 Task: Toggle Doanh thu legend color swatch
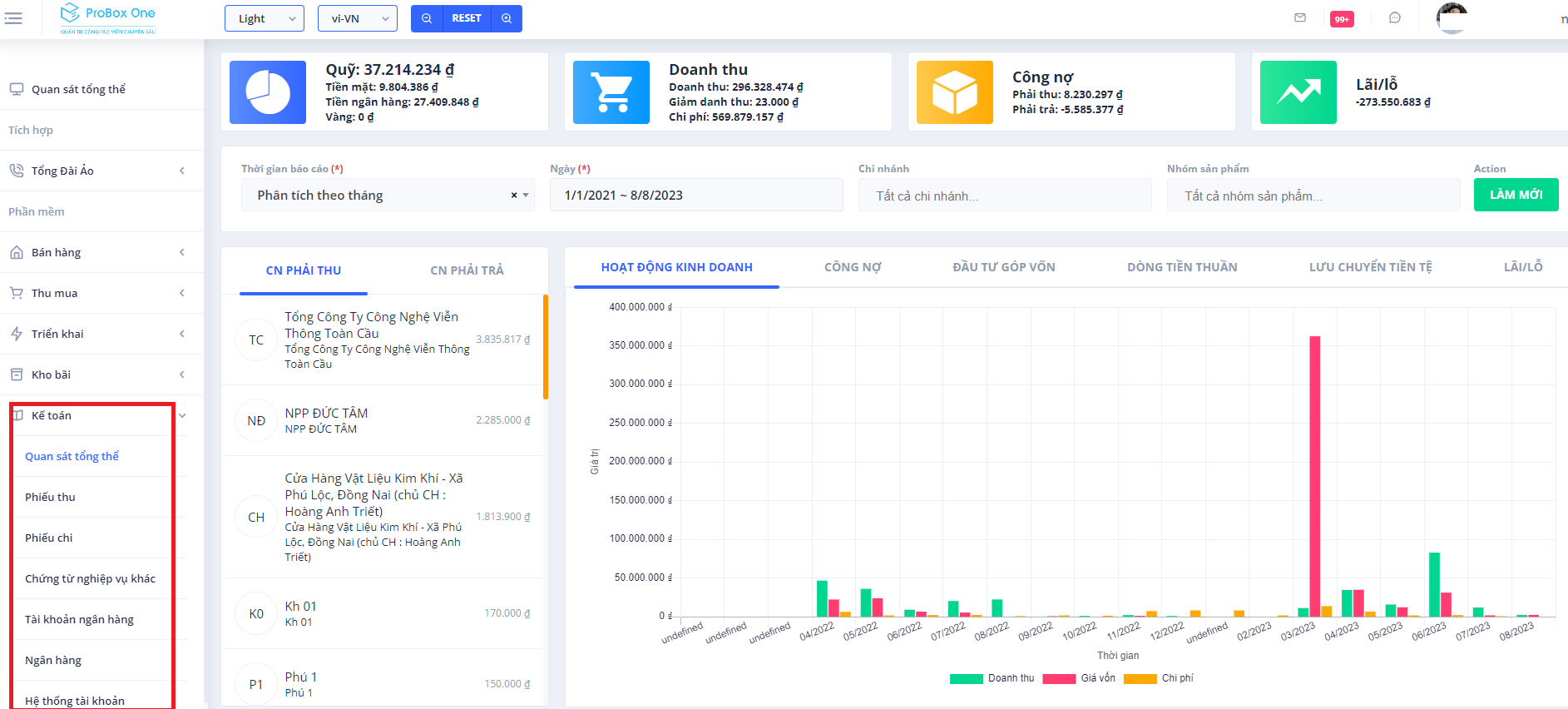tap(966, 678)
